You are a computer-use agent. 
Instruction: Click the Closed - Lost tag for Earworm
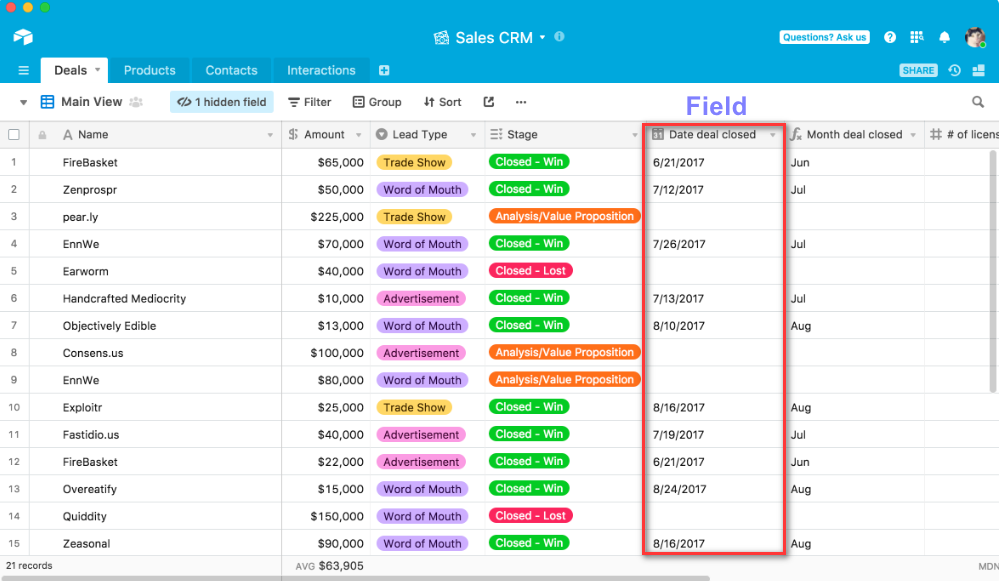(530, 271)
